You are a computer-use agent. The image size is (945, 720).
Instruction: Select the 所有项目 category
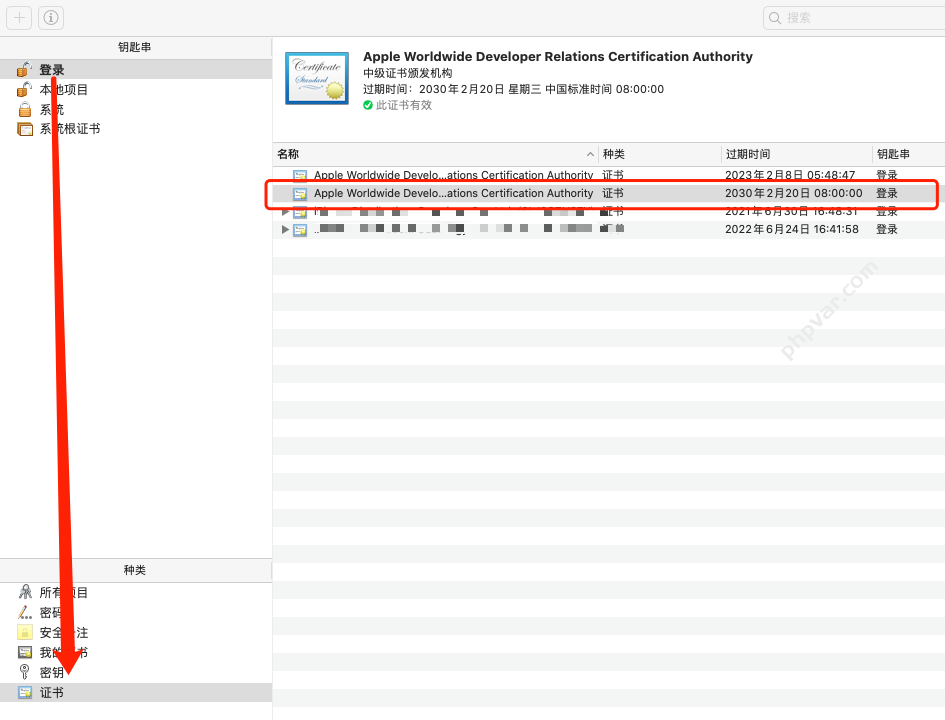(136, 593)
